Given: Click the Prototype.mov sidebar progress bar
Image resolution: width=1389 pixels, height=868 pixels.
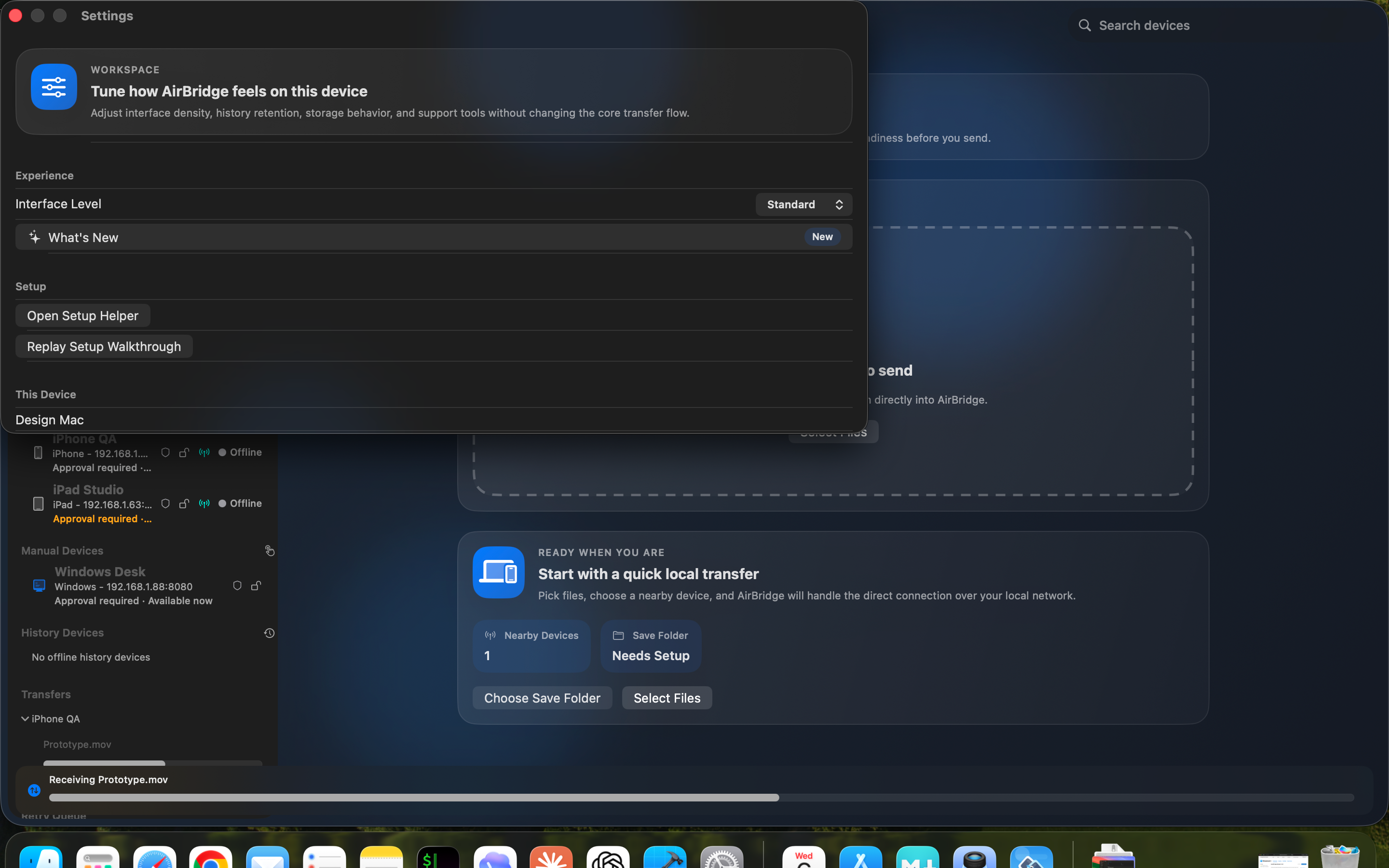Looking at the screenshot, I should [153, 763].
